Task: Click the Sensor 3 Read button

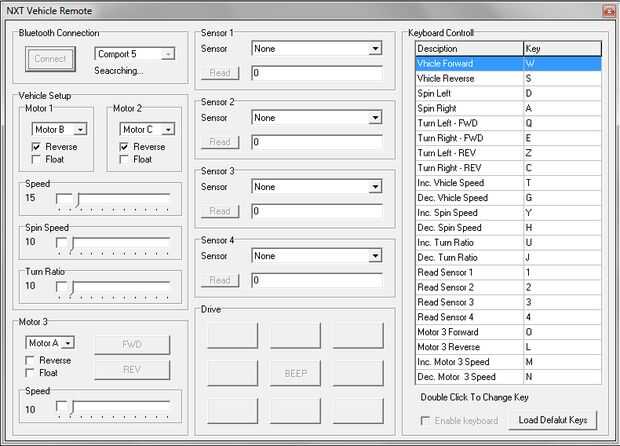Action: point(220,211)
